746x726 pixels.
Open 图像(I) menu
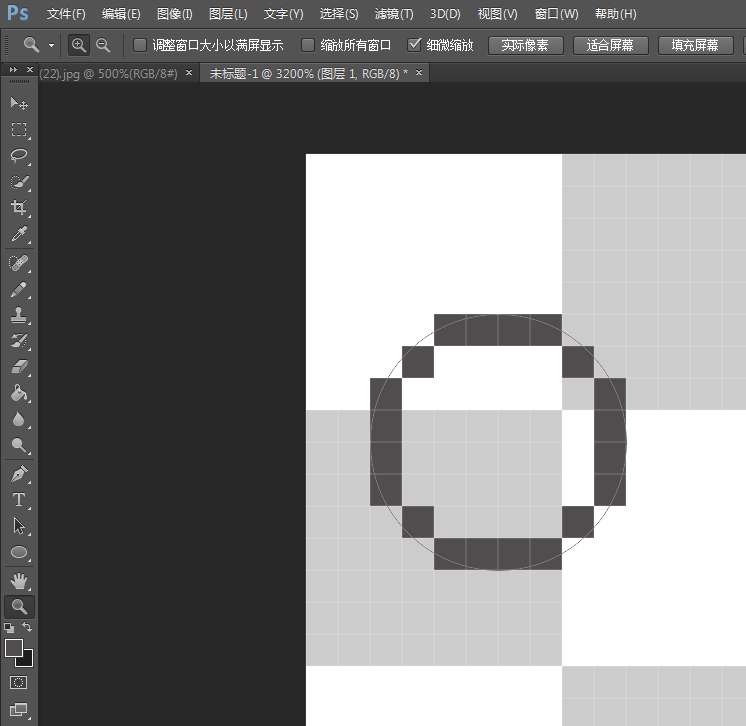[x=175, y=14]
